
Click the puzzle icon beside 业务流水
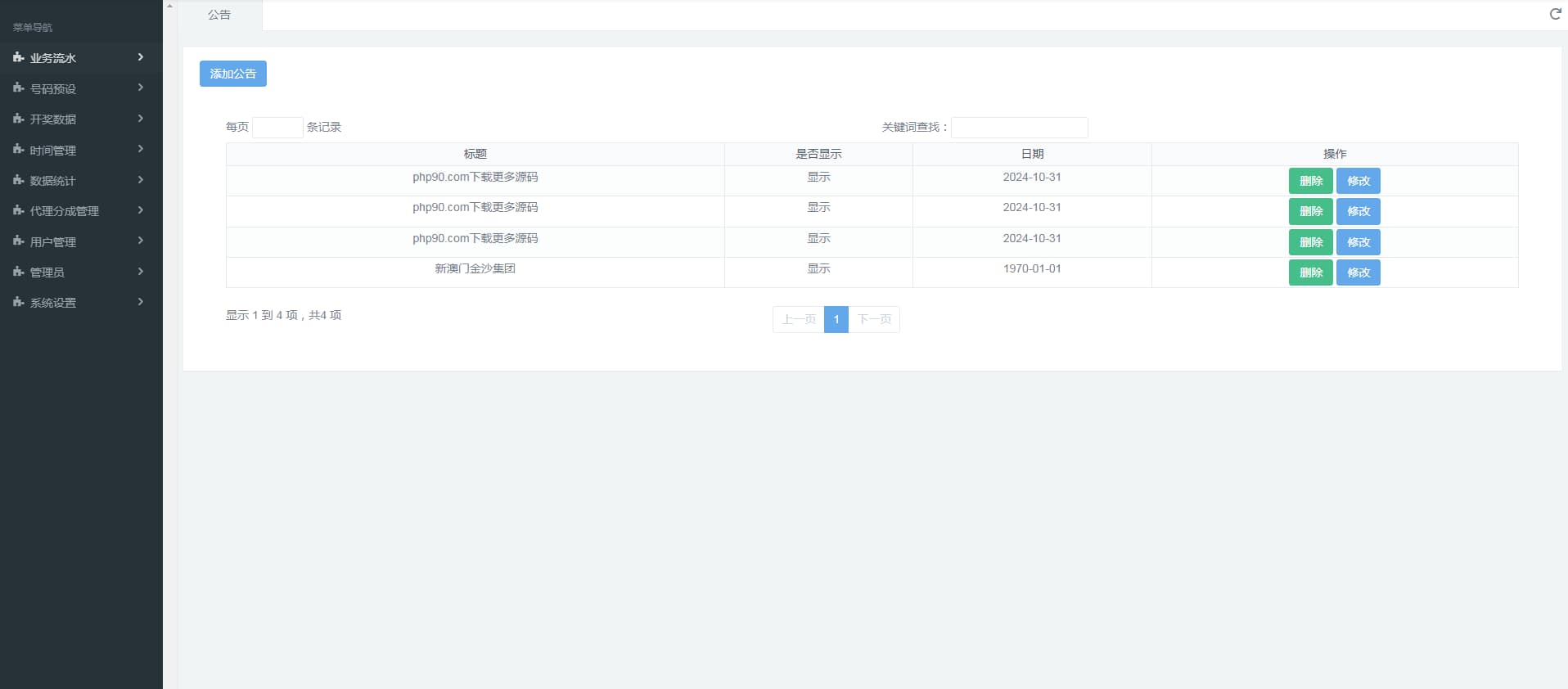point(18,57)
